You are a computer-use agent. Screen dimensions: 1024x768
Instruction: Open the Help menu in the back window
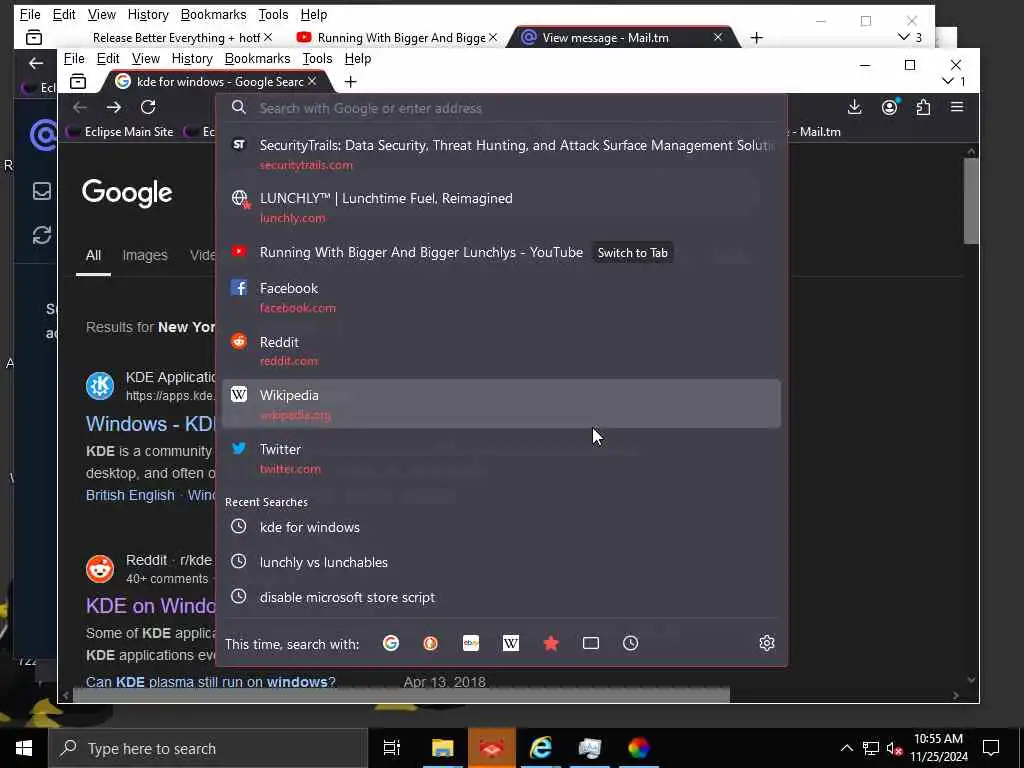click(313, 14)
